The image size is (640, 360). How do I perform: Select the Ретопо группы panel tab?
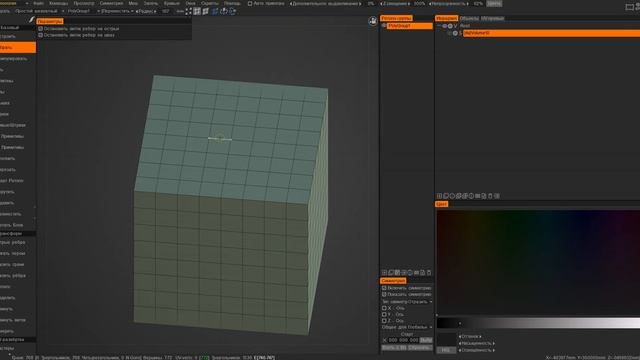pos(396,18)
